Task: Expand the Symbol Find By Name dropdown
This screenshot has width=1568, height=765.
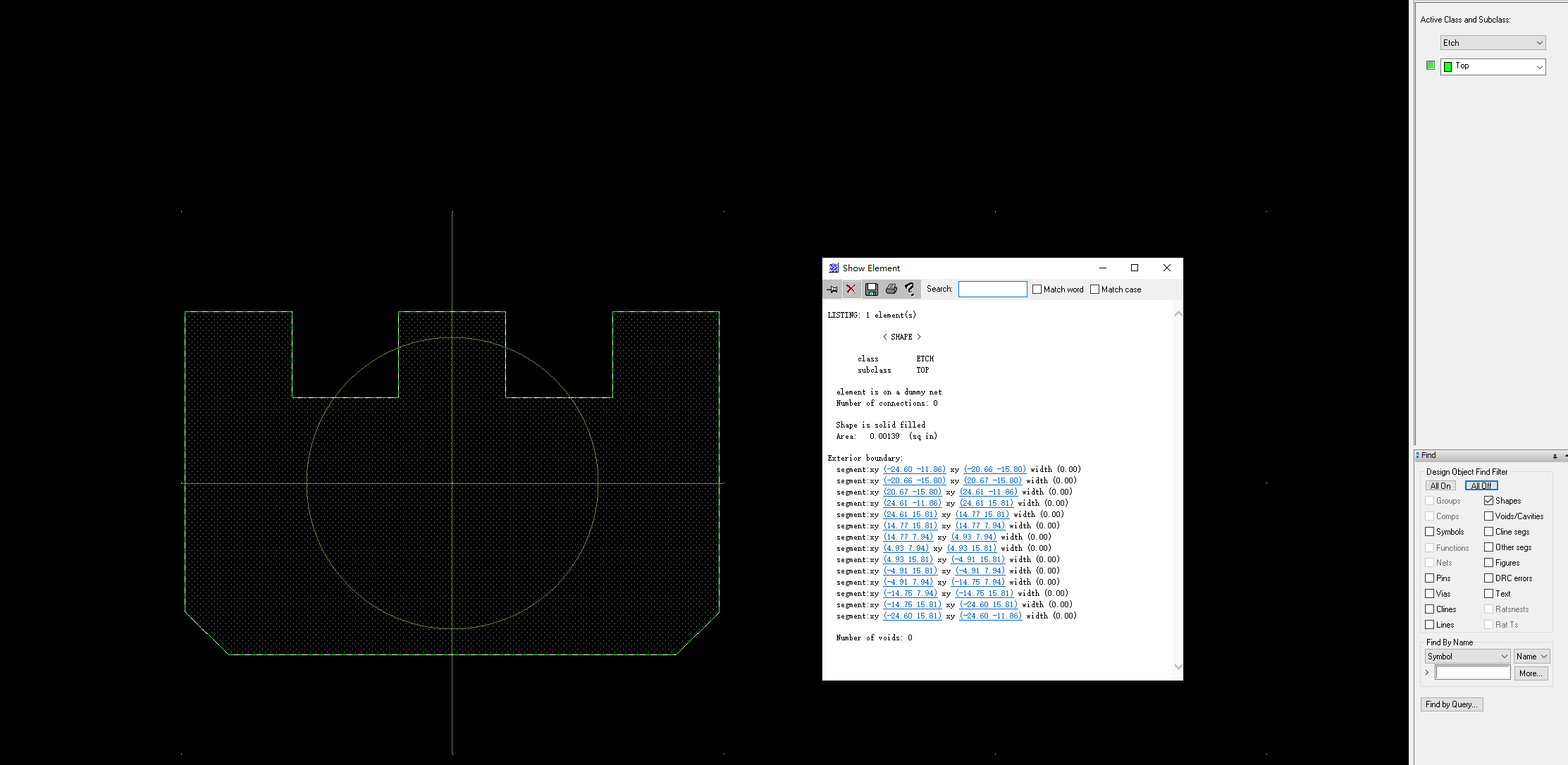Action: [x=1467, y=657]
